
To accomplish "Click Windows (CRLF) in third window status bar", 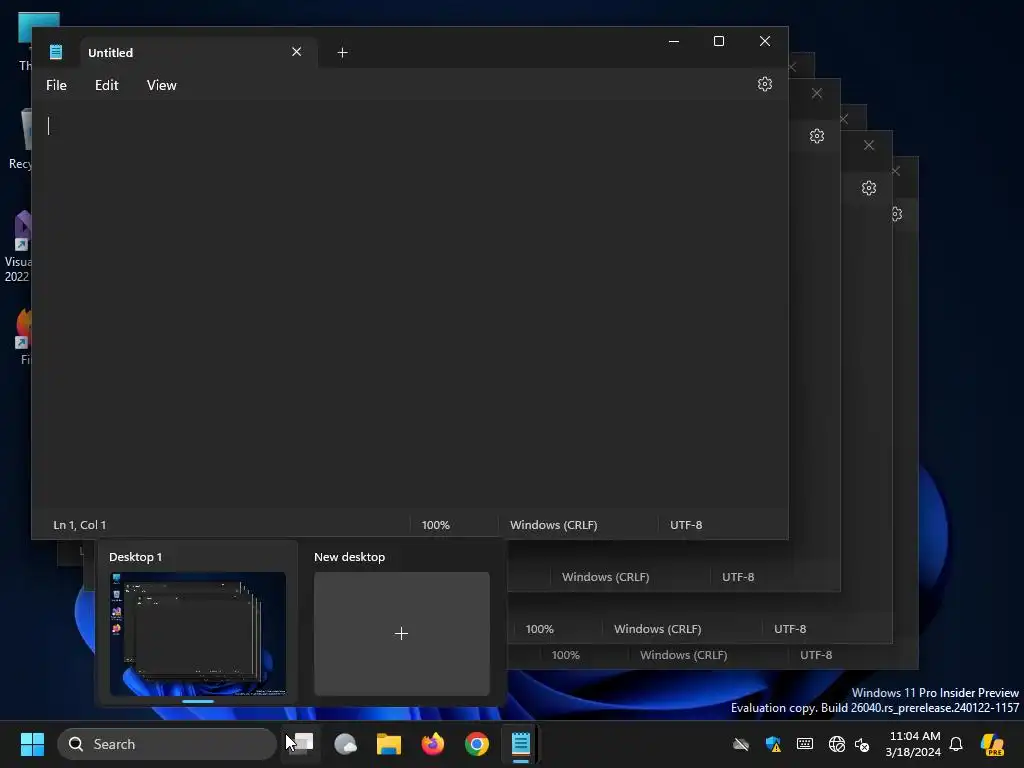I will pos(658,629).
